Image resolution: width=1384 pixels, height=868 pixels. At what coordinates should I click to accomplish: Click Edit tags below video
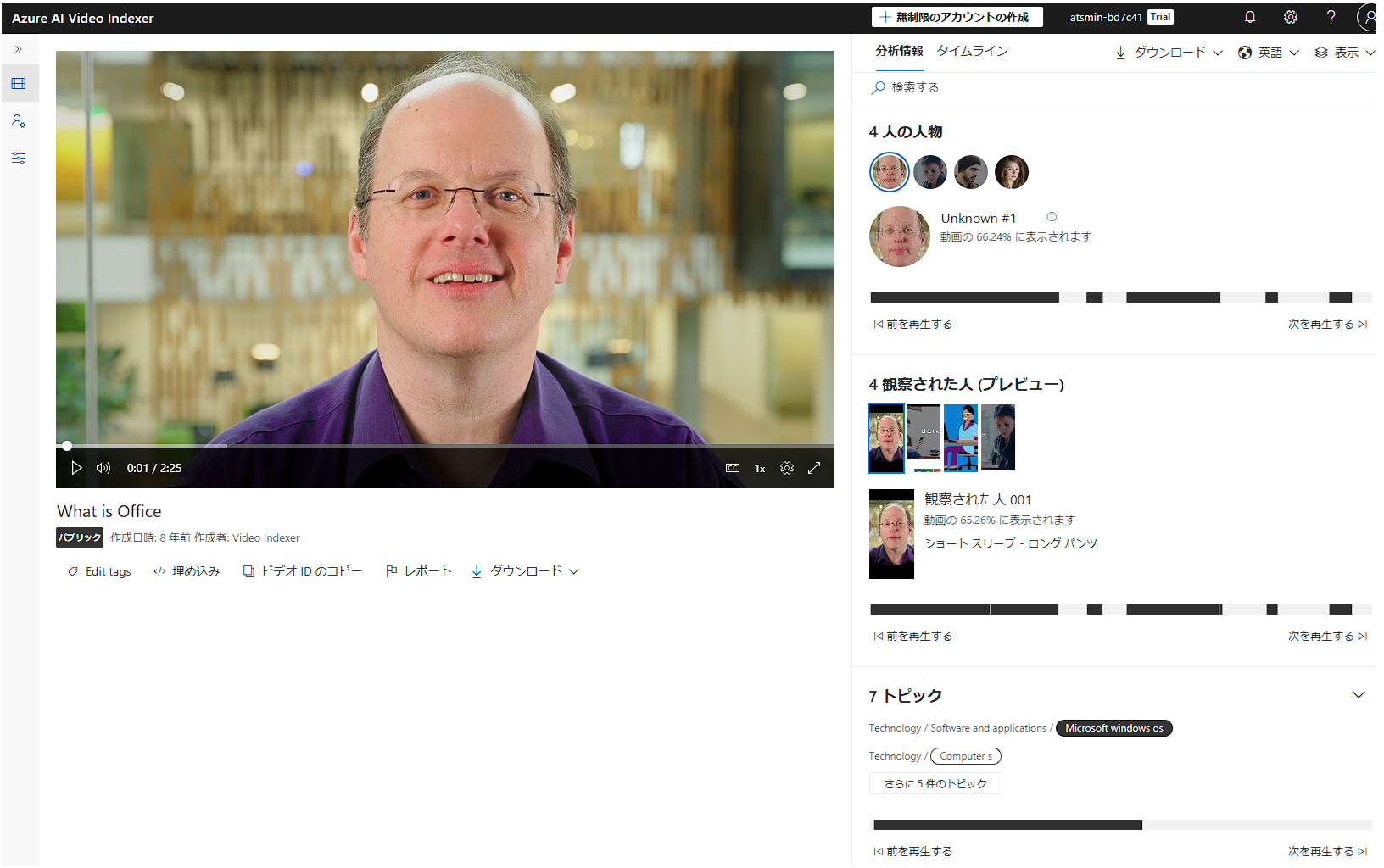[99, 571]
